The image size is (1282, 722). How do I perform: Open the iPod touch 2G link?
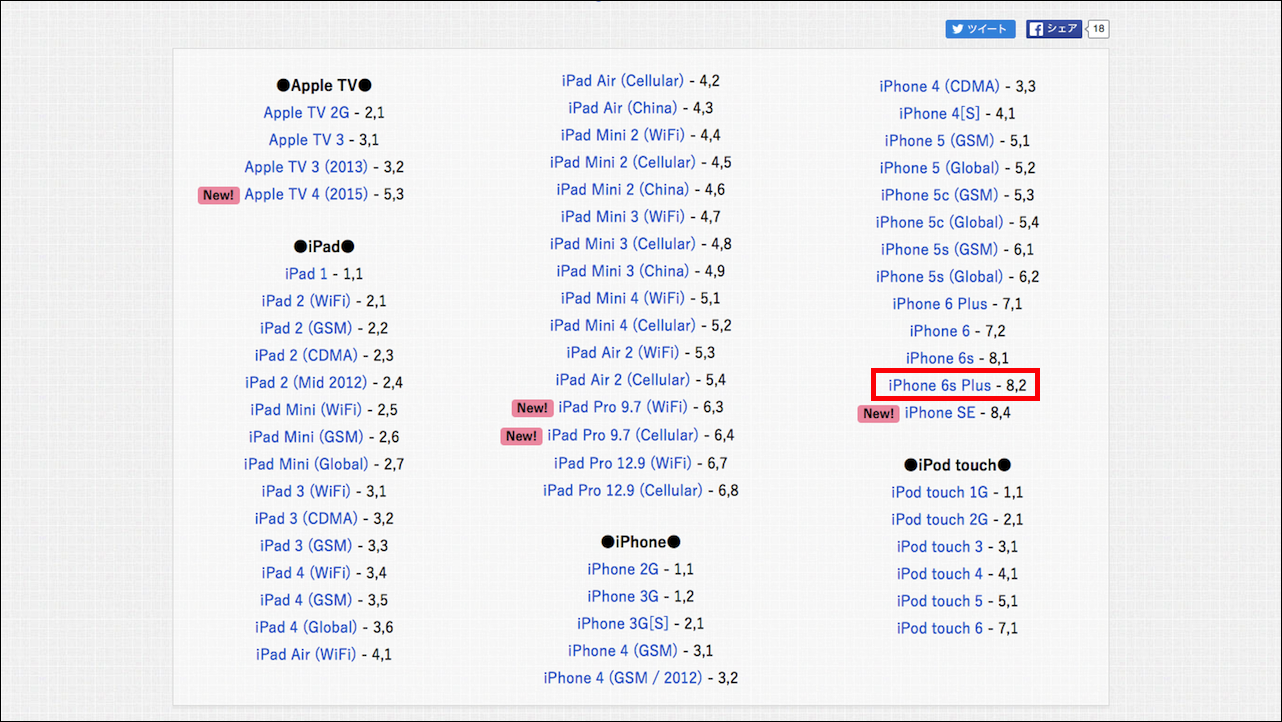[940, 519]
